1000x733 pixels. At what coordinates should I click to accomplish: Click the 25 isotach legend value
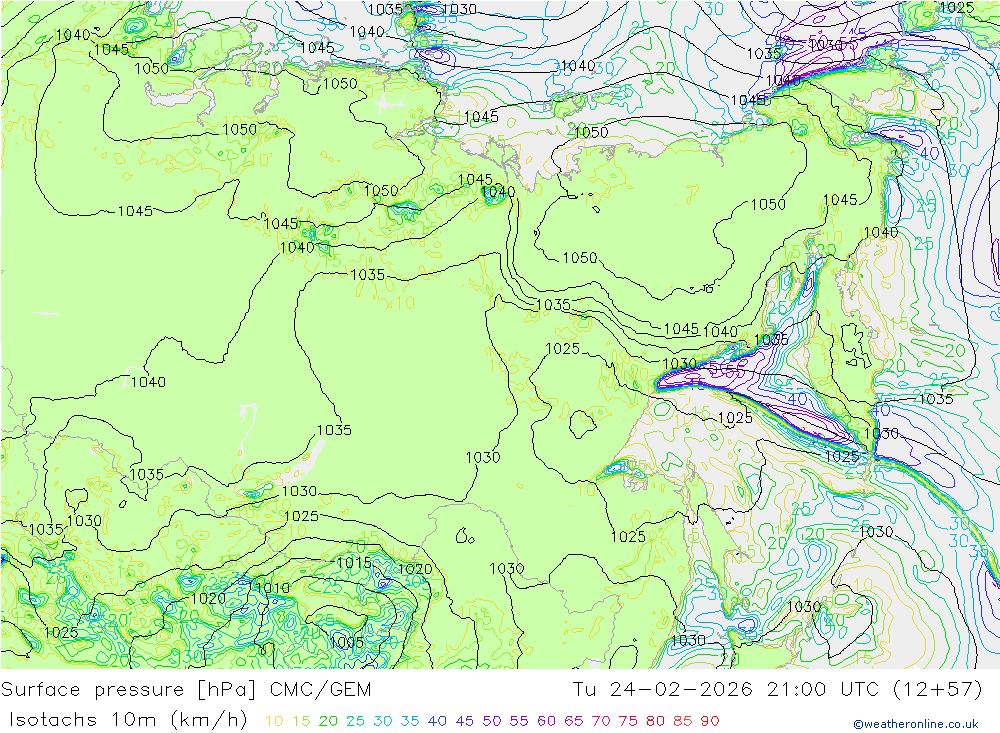[x=355, y=721]
